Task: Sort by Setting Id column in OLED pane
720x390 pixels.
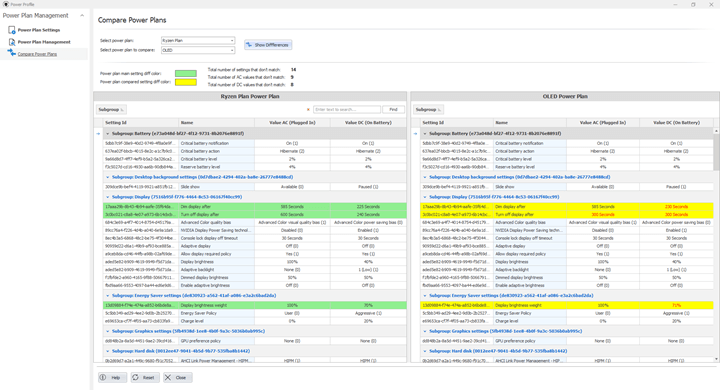Action: [457, 123]
